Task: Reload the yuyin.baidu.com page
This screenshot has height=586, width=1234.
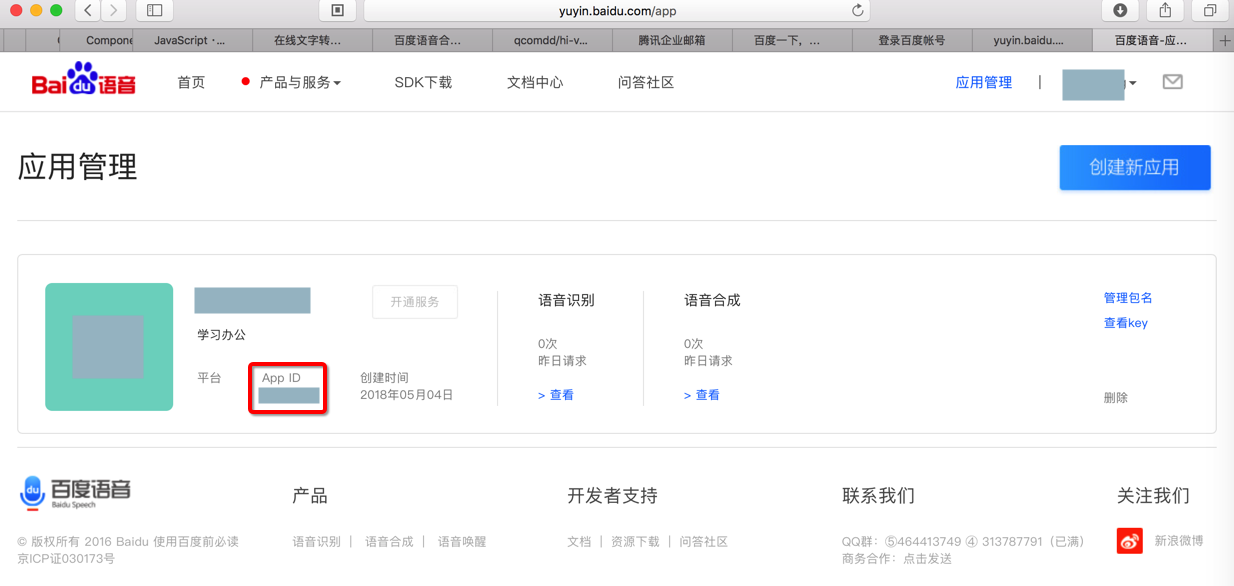Action: pos(857,11)
